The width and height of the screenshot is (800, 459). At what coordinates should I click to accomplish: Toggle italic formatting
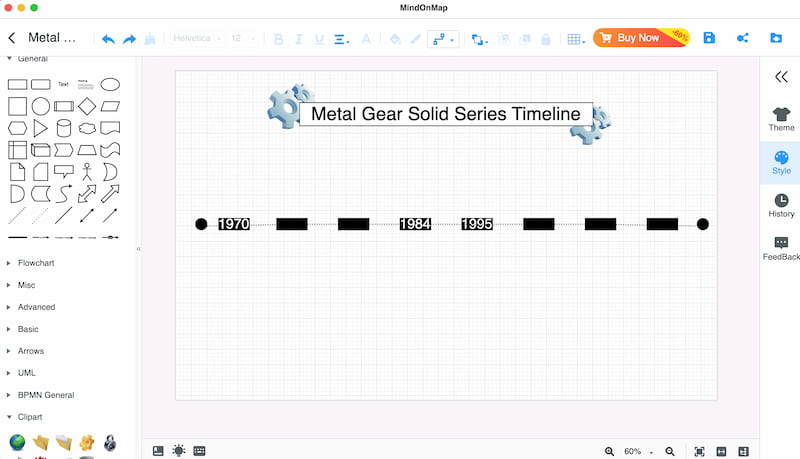pos(299,39)
